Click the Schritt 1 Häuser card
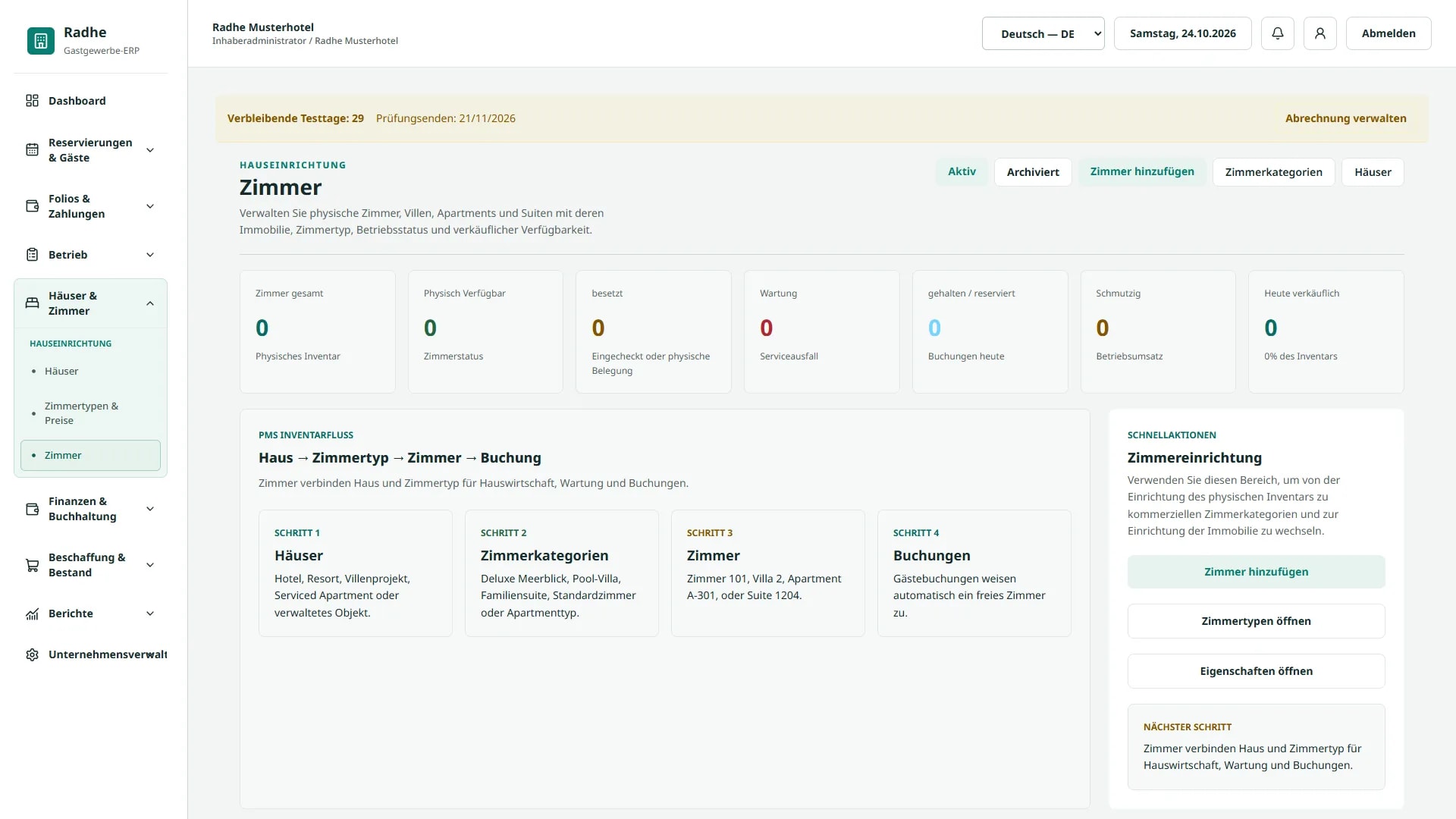 (356, 573)
